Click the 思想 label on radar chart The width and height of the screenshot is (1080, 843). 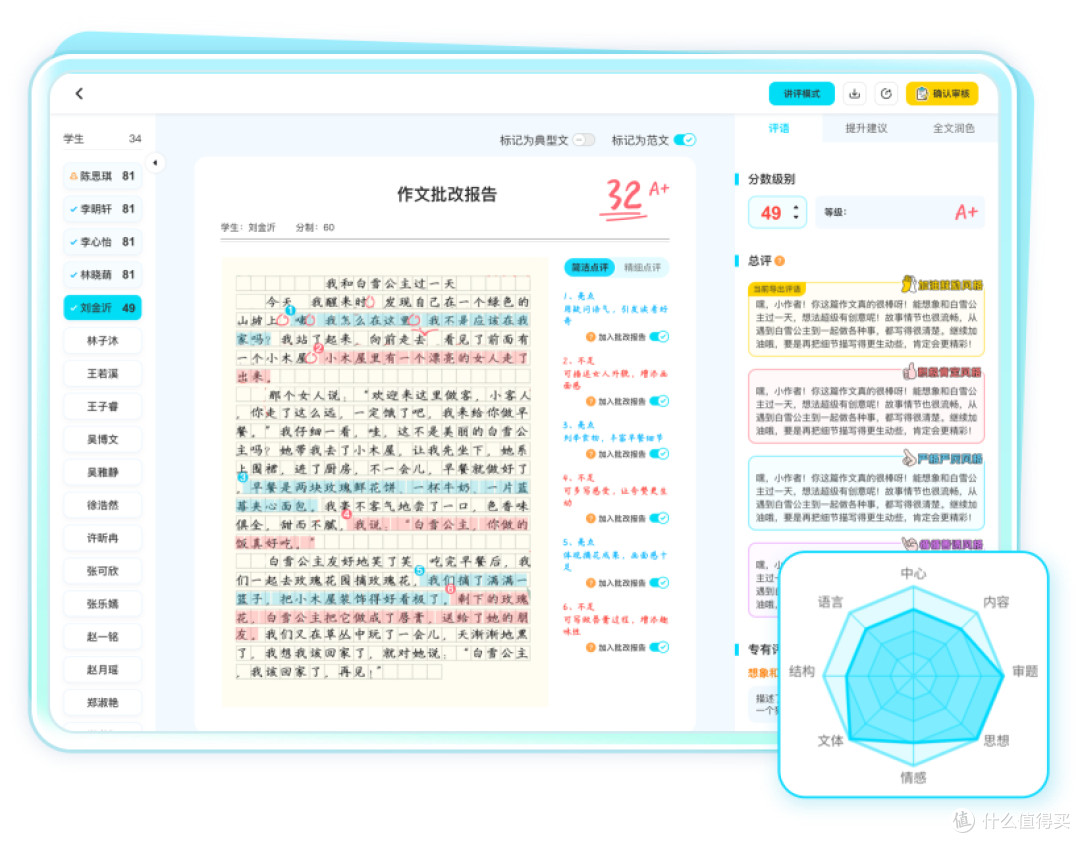click(996, 740)
